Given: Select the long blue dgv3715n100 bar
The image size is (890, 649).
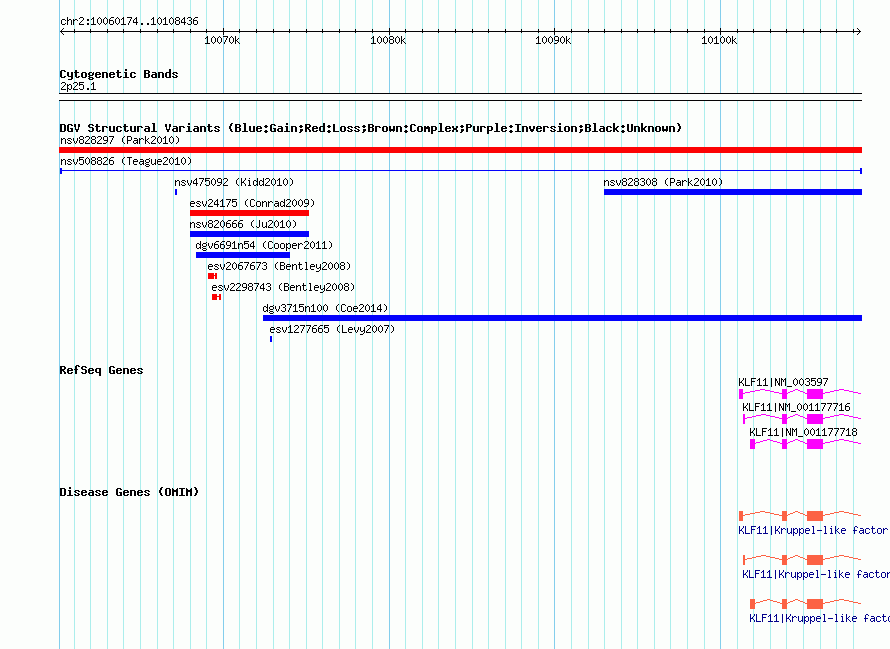Looking at the screenshot, I should pyautogui.click(x=562, y=318).
